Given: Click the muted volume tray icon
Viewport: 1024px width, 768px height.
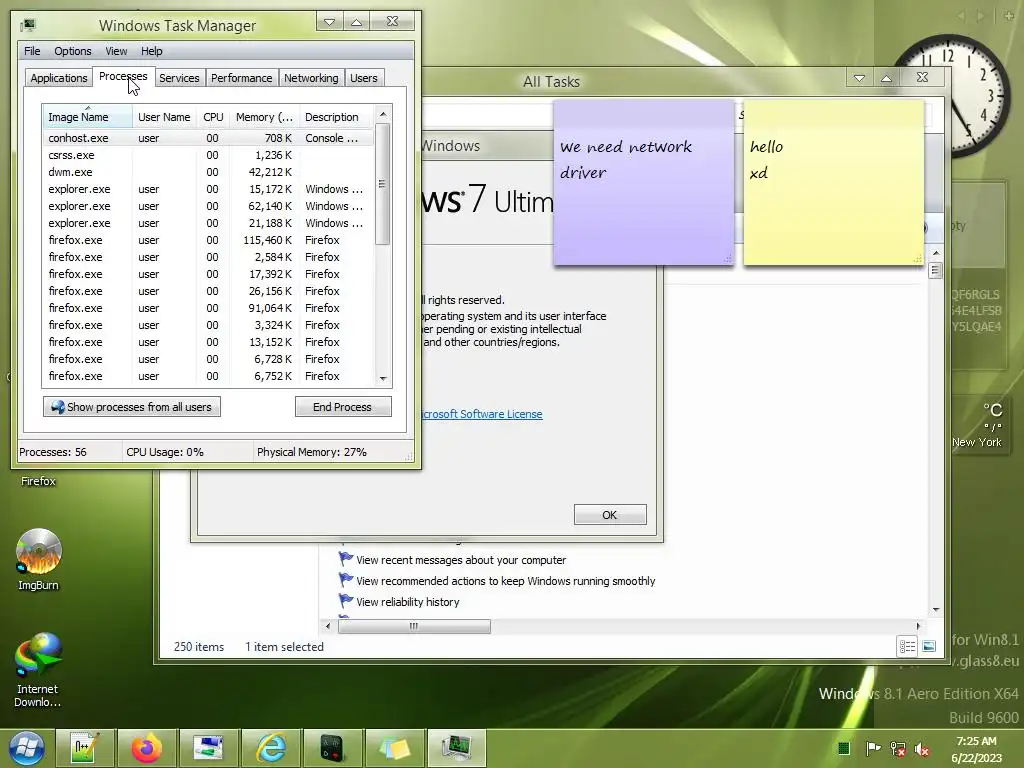Looking at the screenshot, I should click(922, 749).
